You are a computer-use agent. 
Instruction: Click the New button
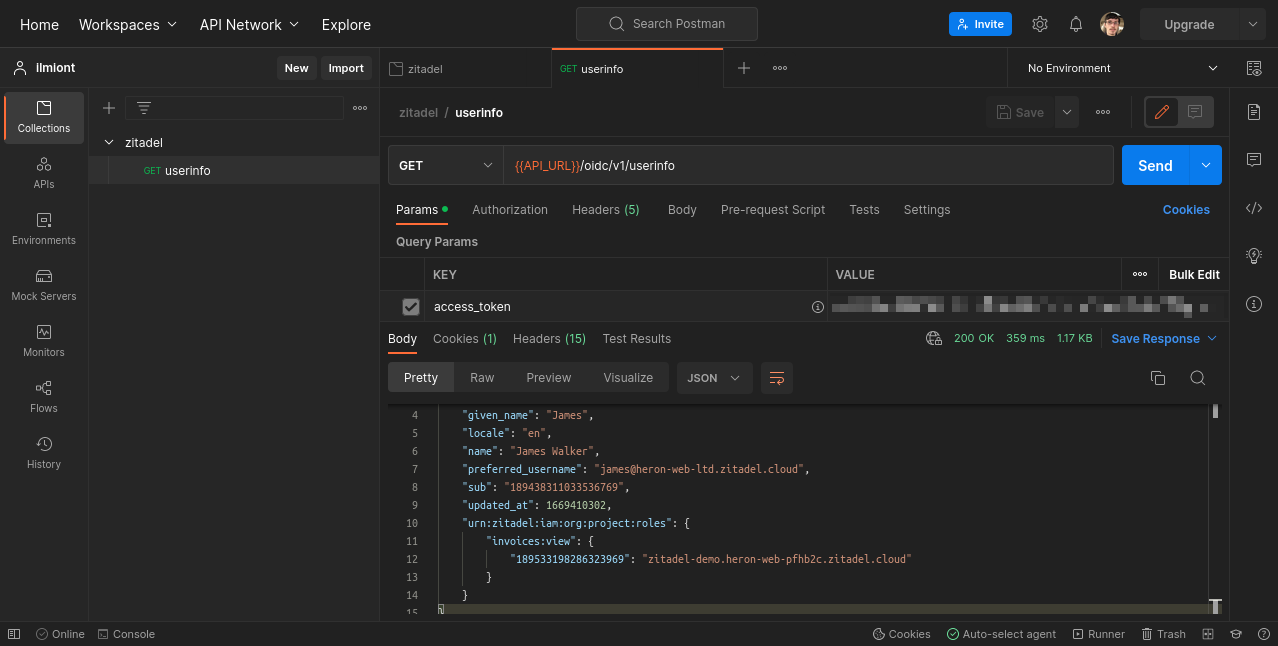[x=296, y=68]
